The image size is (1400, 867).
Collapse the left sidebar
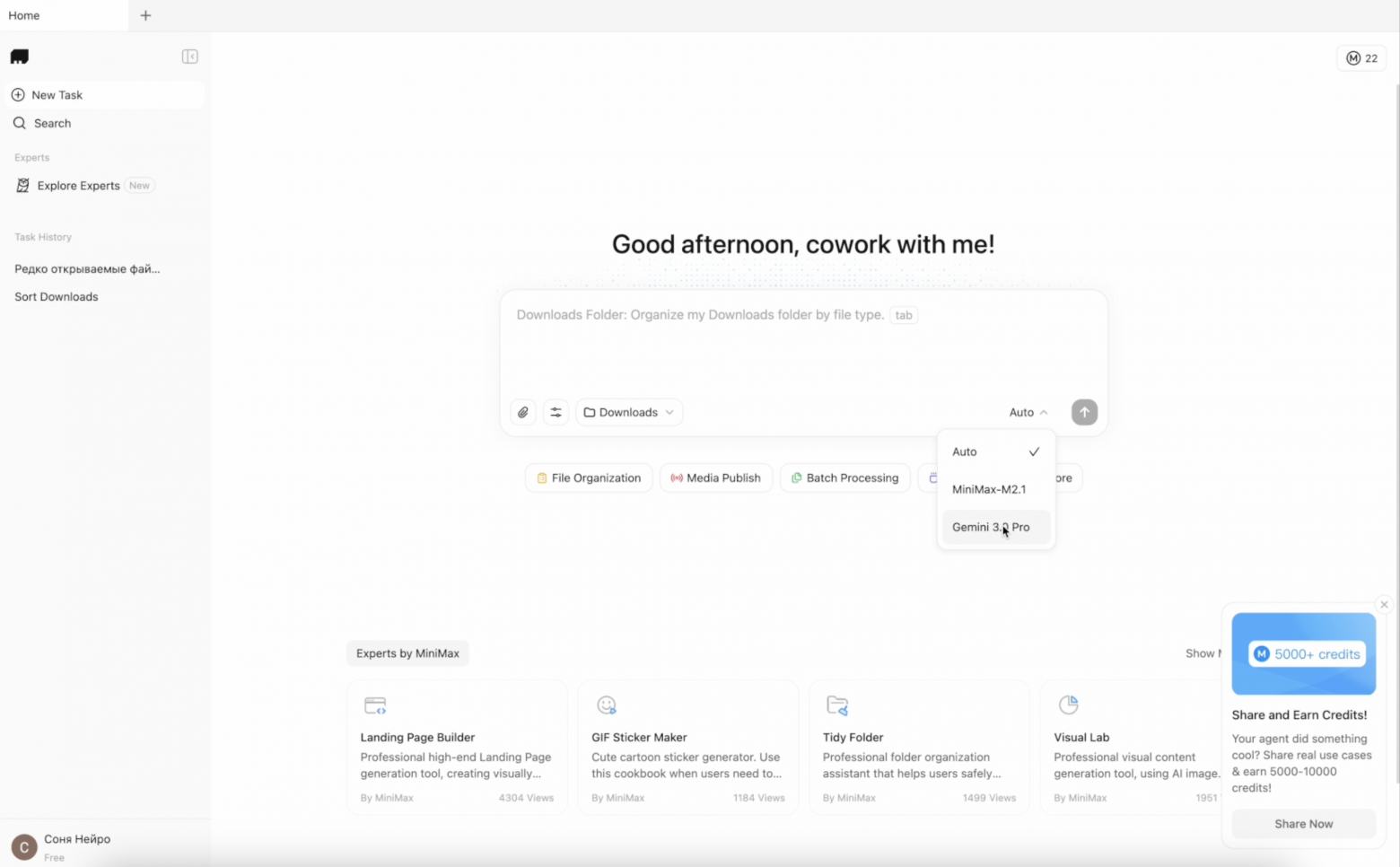pos(189,56)
